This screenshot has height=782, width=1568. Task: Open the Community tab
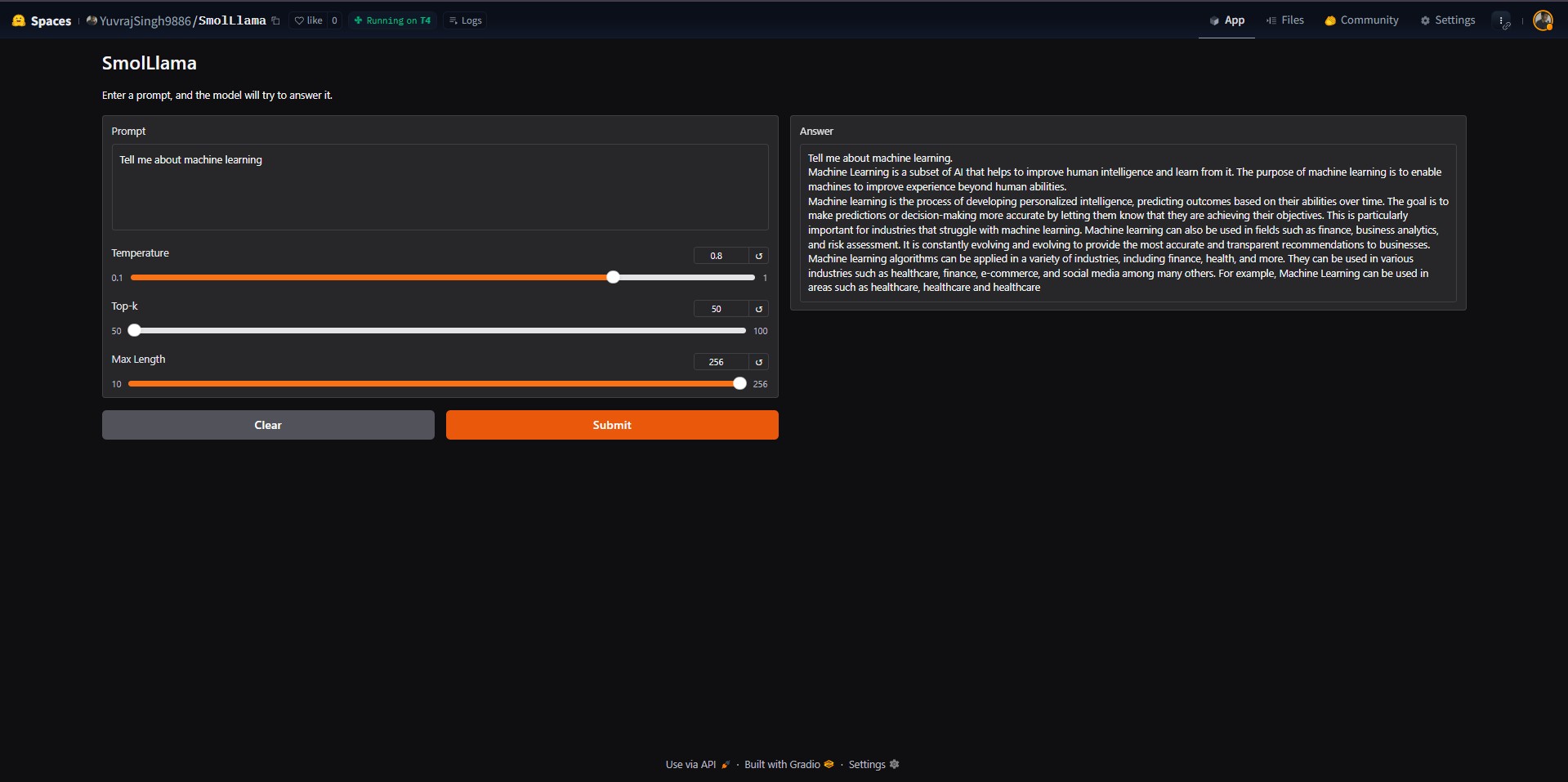tap(1361, 20)
